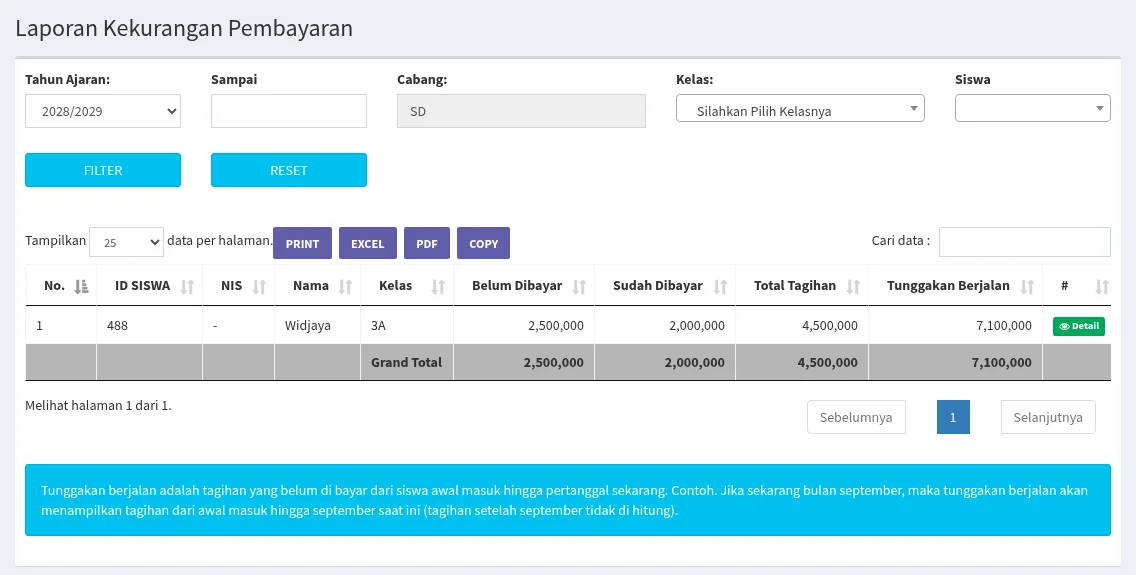
Task: Open the Siswa dropdown
Action: (x=1032, y=108)
